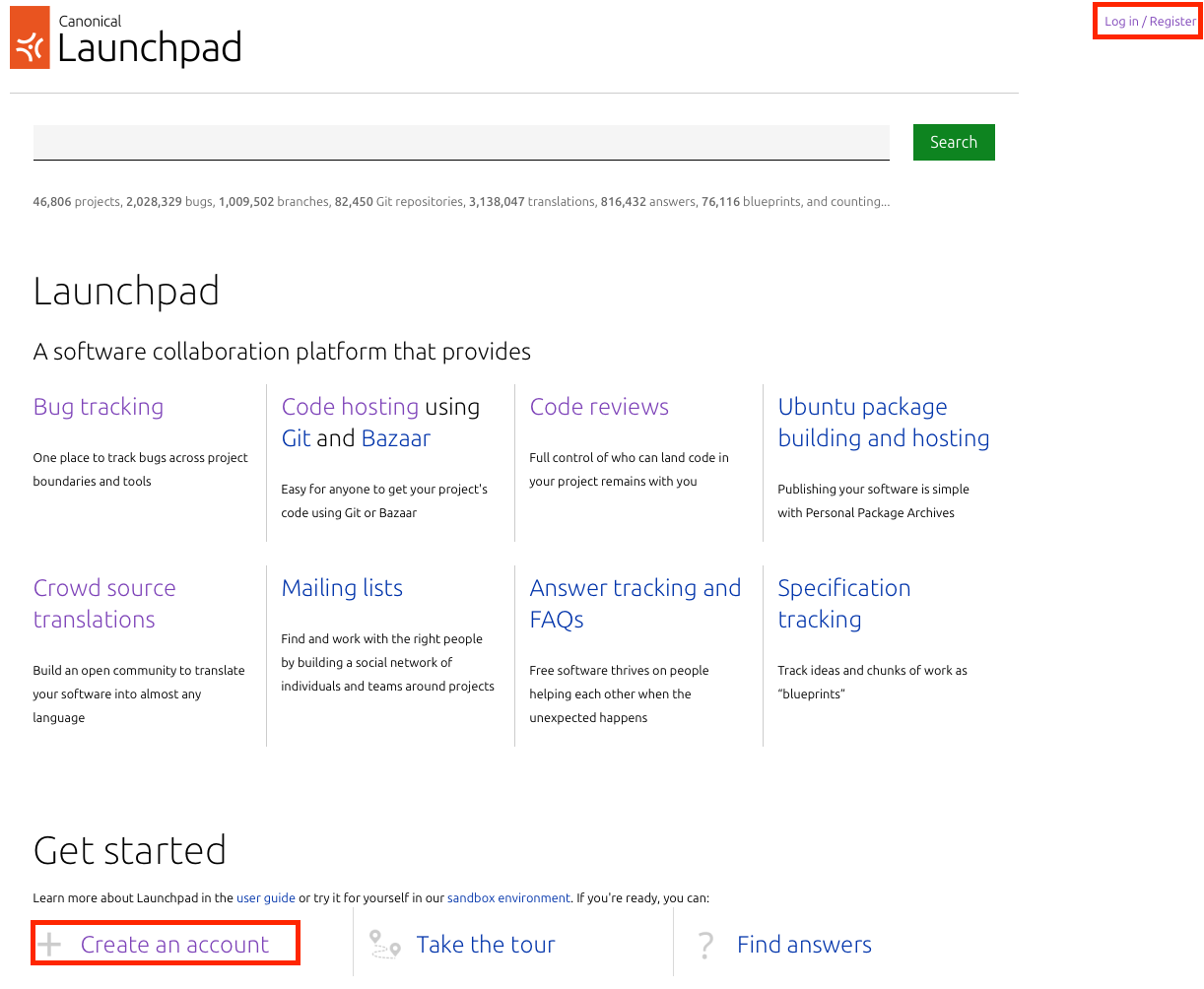Click the '816,432 answers' statistic text
The width and height of the screenshot is (1204, 989).
click(x=648, y=202)
